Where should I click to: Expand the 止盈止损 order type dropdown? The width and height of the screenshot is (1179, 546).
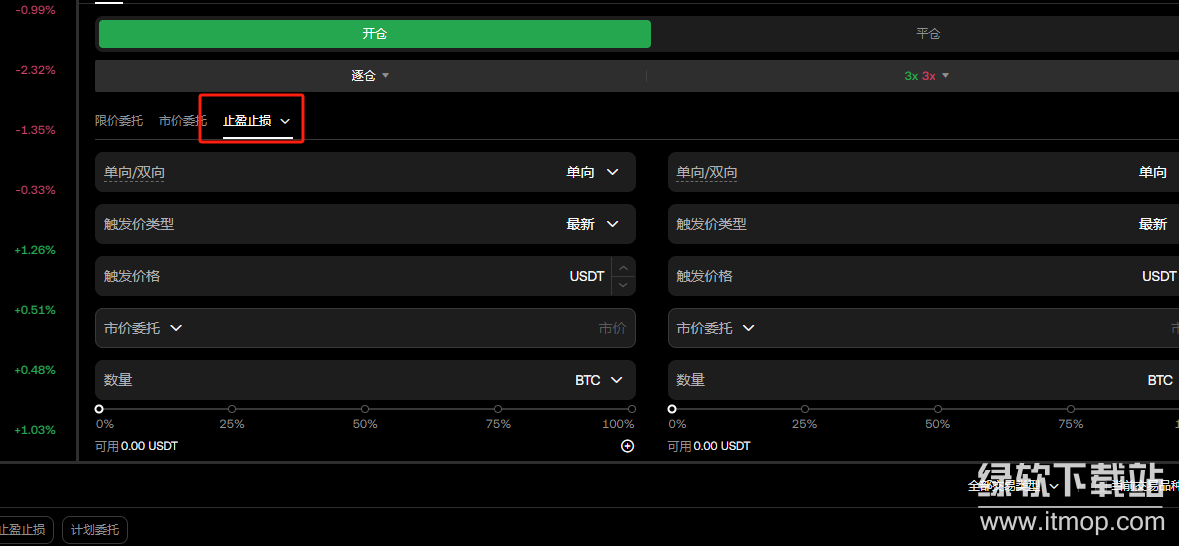click(x=257, y=121)
